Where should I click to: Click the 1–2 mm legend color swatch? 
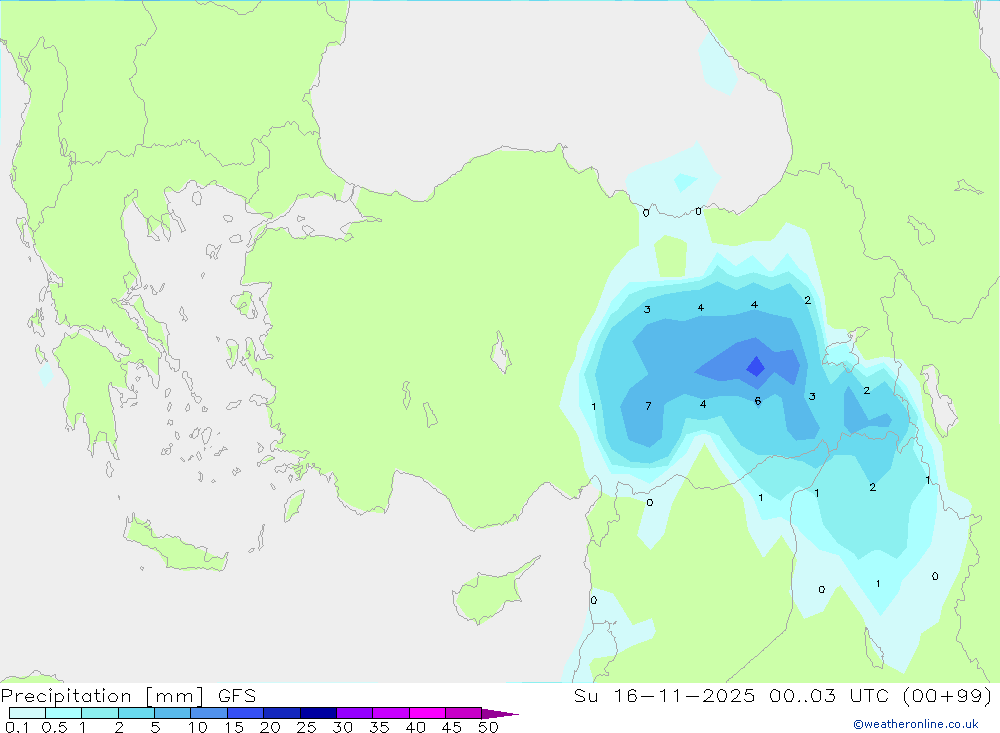(x=100, y=713)
